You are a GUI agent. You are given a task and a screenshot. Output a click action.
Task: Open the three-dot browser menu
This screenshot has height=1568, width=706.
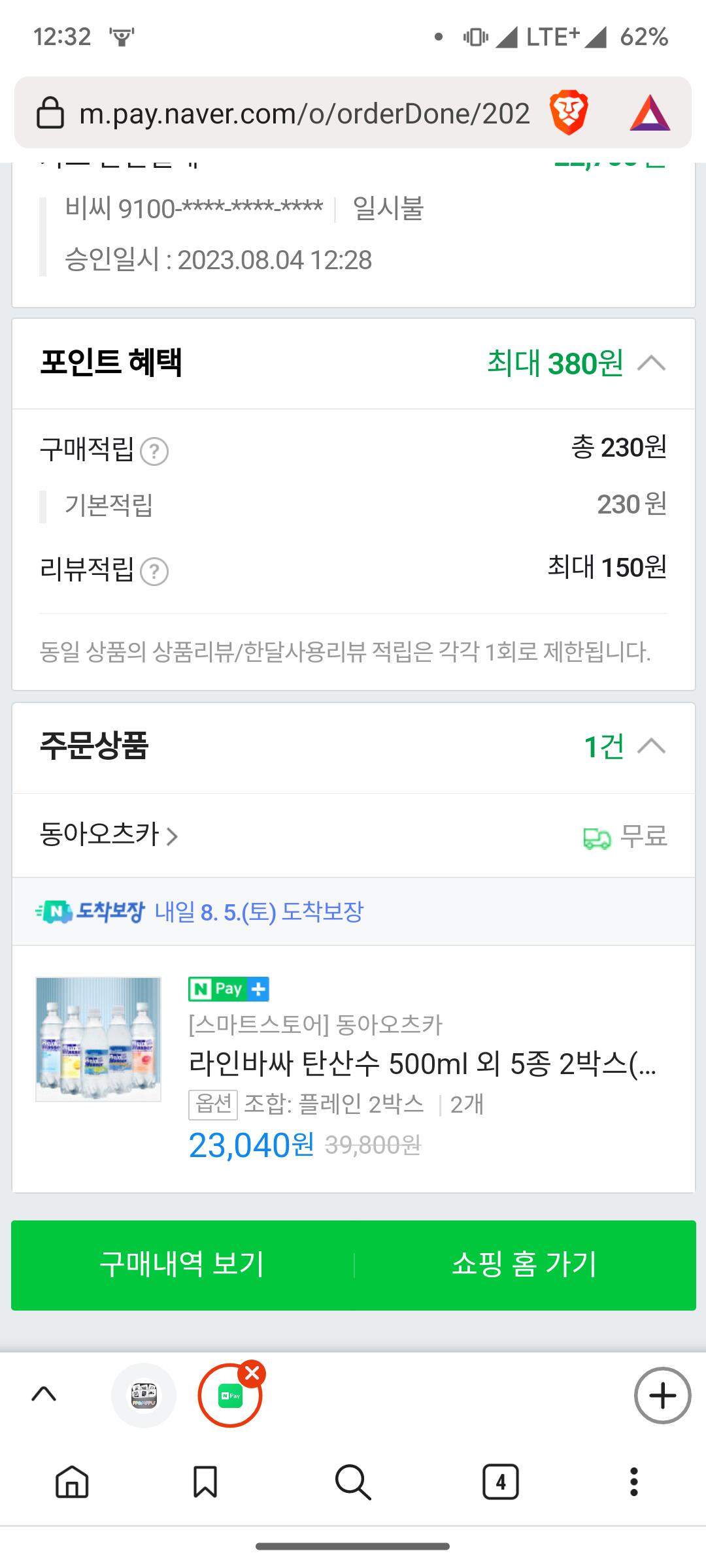click(633, 1480)
